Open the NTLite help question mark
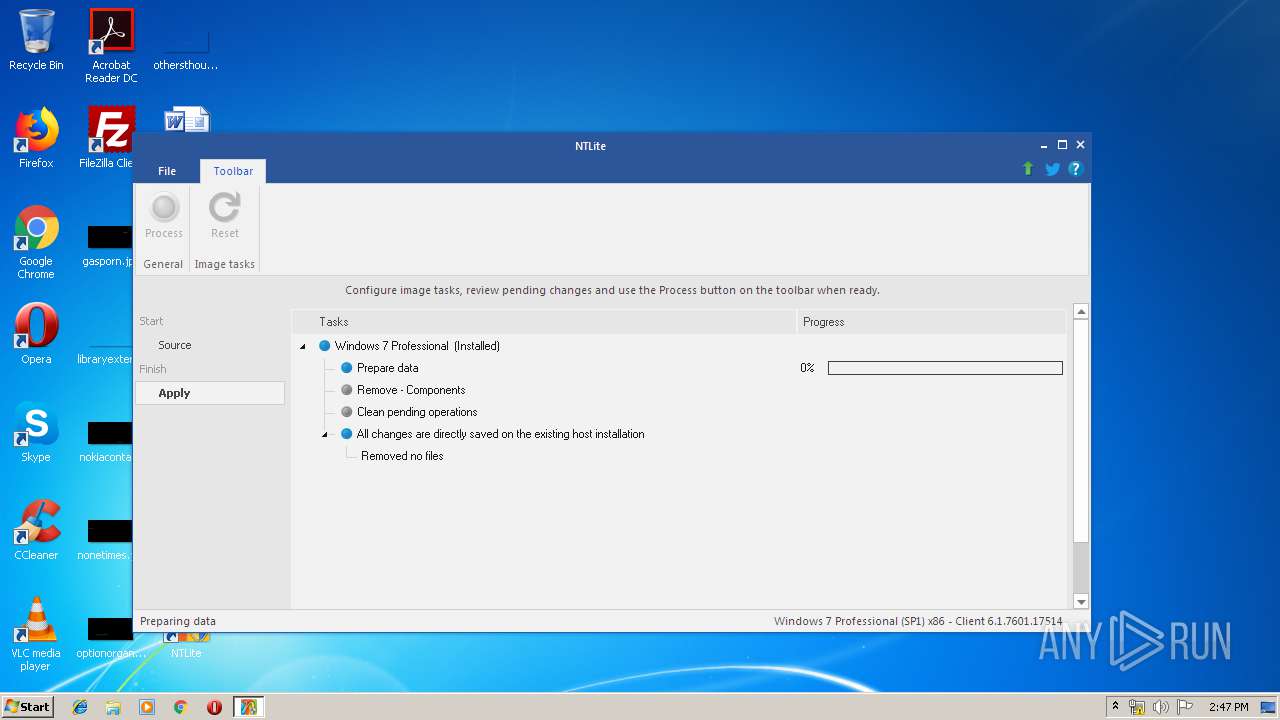Image resolution: width=1280 pixels, height=720 pixels. tap(1076, 169)
